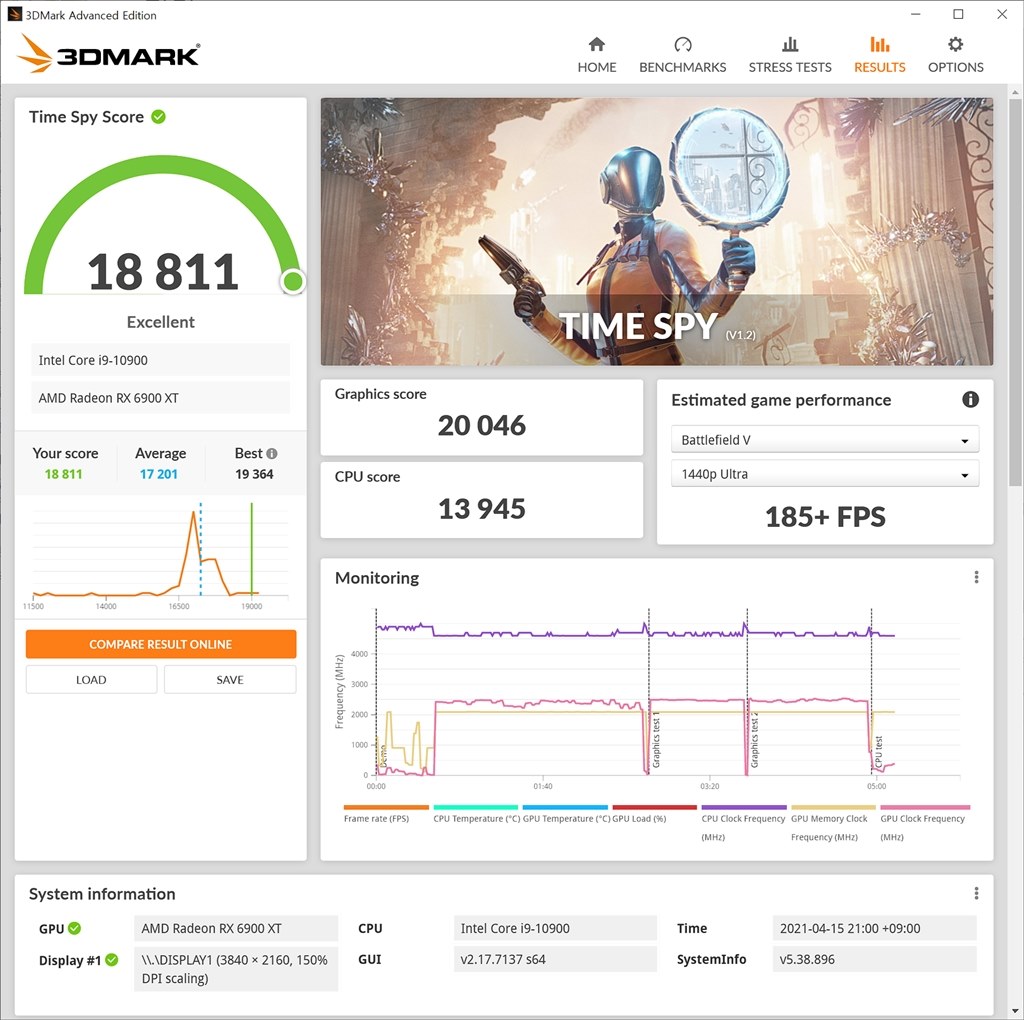Click the GUI version v2.17.7137 s64

555,959
